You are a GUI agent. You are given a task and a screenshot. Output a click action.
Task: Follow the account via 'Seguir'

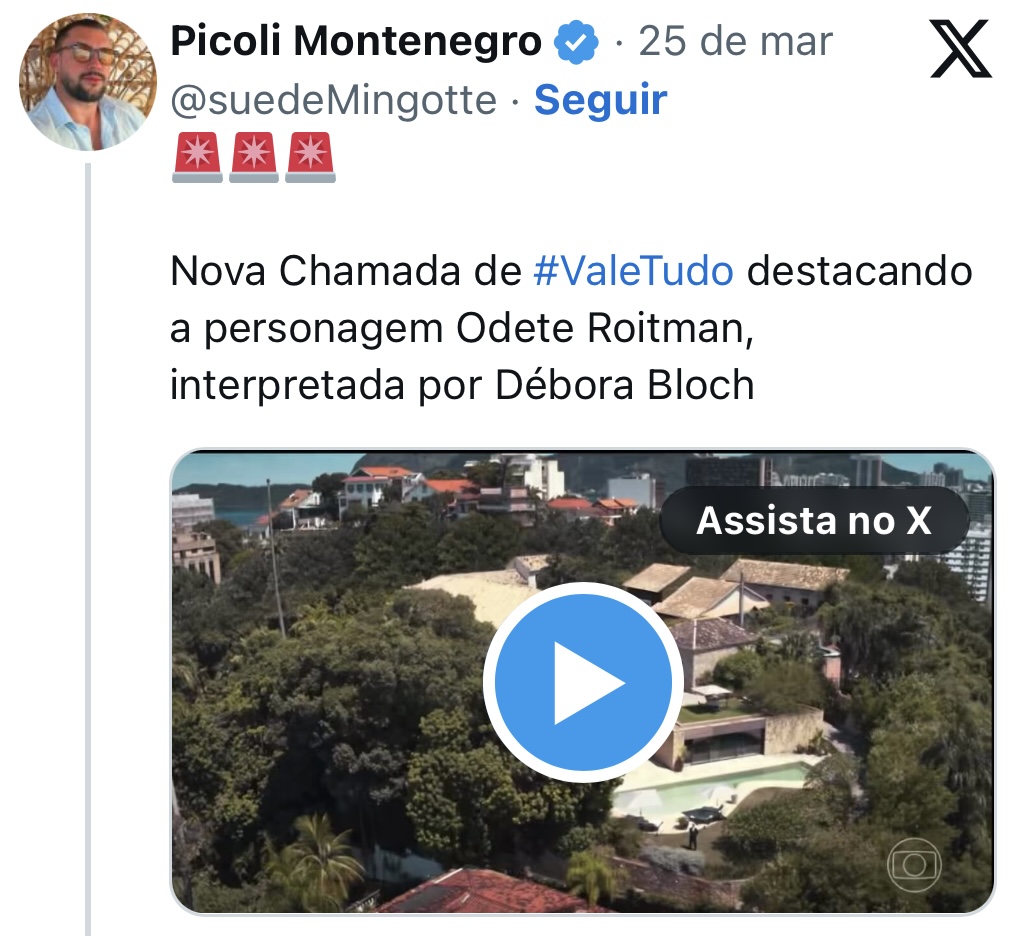click(x=600, y=100)
